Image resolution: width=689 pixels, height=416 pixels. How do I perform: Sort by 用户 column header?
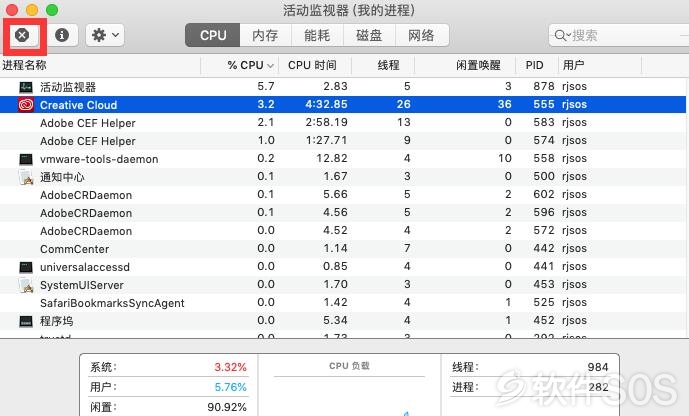pos(573,65)
